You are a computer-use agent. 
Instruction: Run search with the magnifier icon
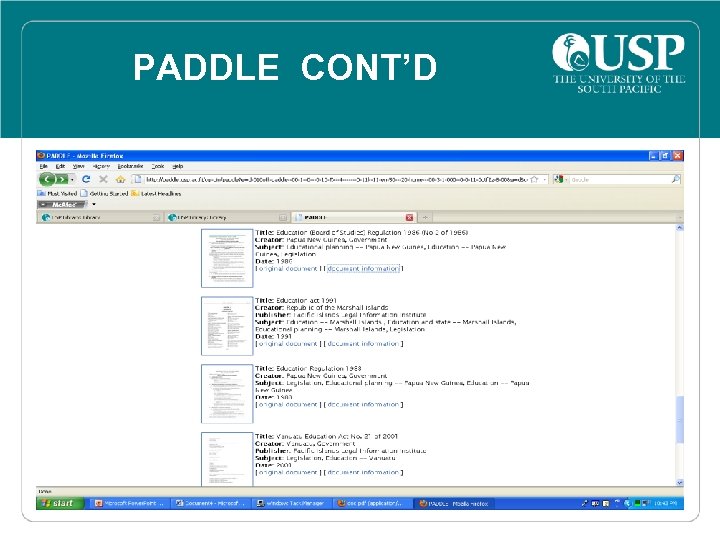[x=676, y=179]
